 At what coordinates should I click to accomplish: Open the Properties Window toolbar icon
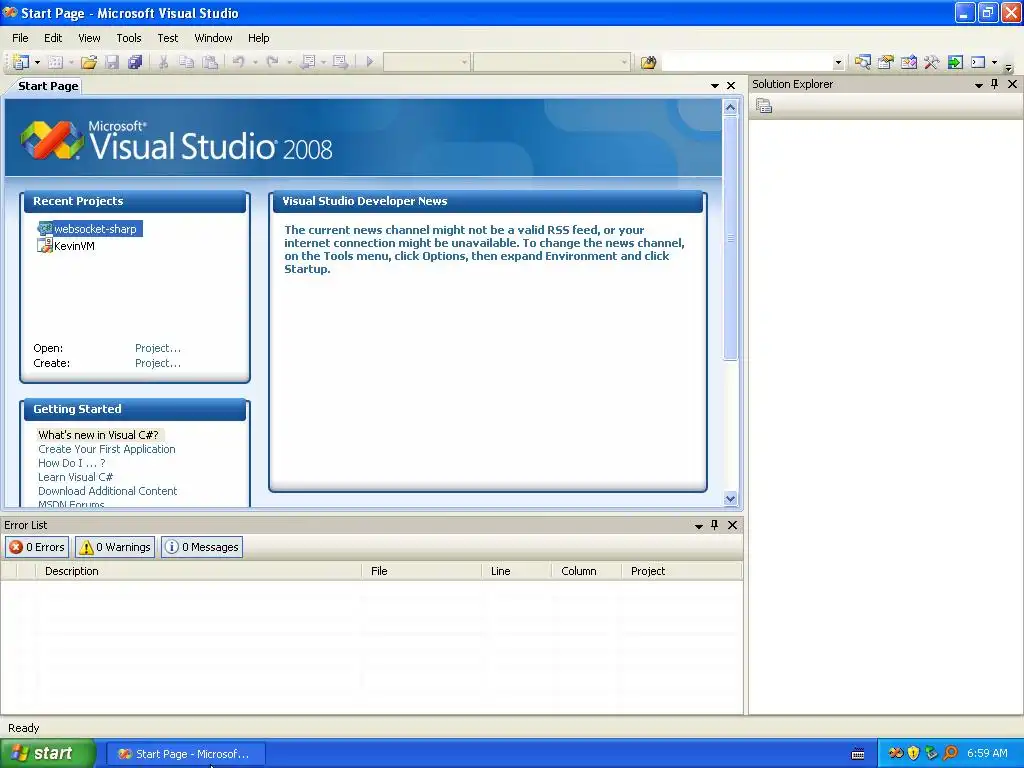tap(886, 62)
